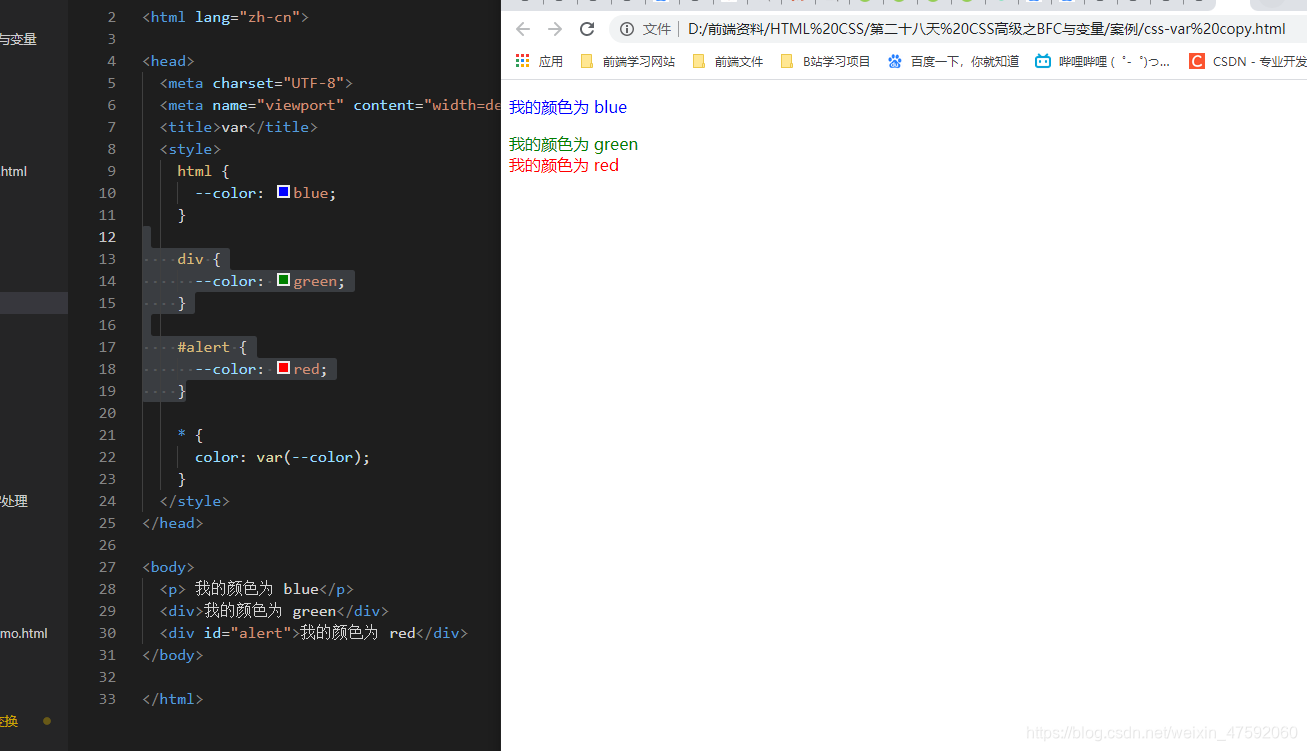This screenshot has height=751, width=1307.
Task: Click line number 21 in the editor
Action: coord(108,435)
